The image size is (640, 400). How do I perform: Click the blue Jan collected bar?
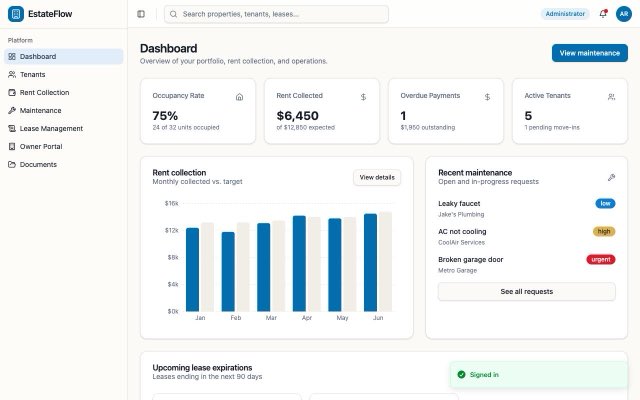tap(192, 270)
